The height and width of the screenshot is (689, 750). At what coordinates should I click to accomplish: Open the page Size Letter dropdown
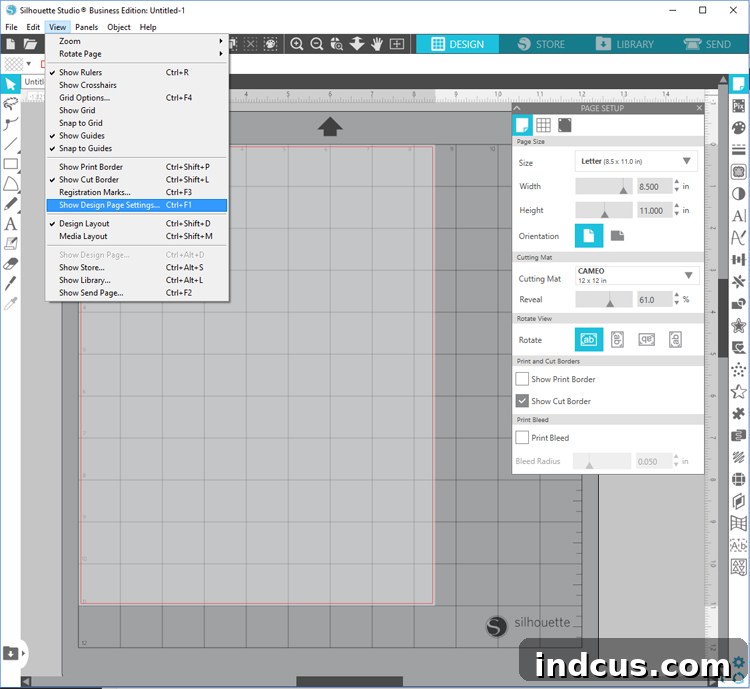click(x=636, y=161)
